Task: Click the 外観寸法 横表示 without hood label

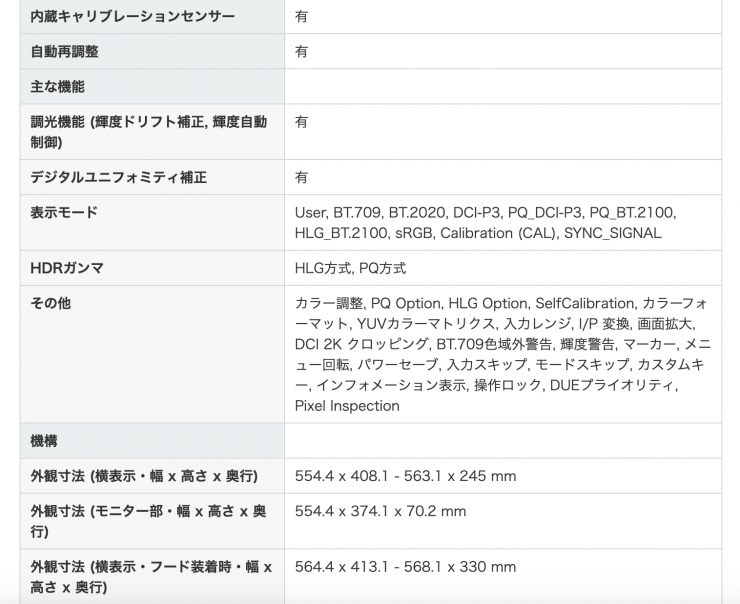Action: tap(145, 476)
